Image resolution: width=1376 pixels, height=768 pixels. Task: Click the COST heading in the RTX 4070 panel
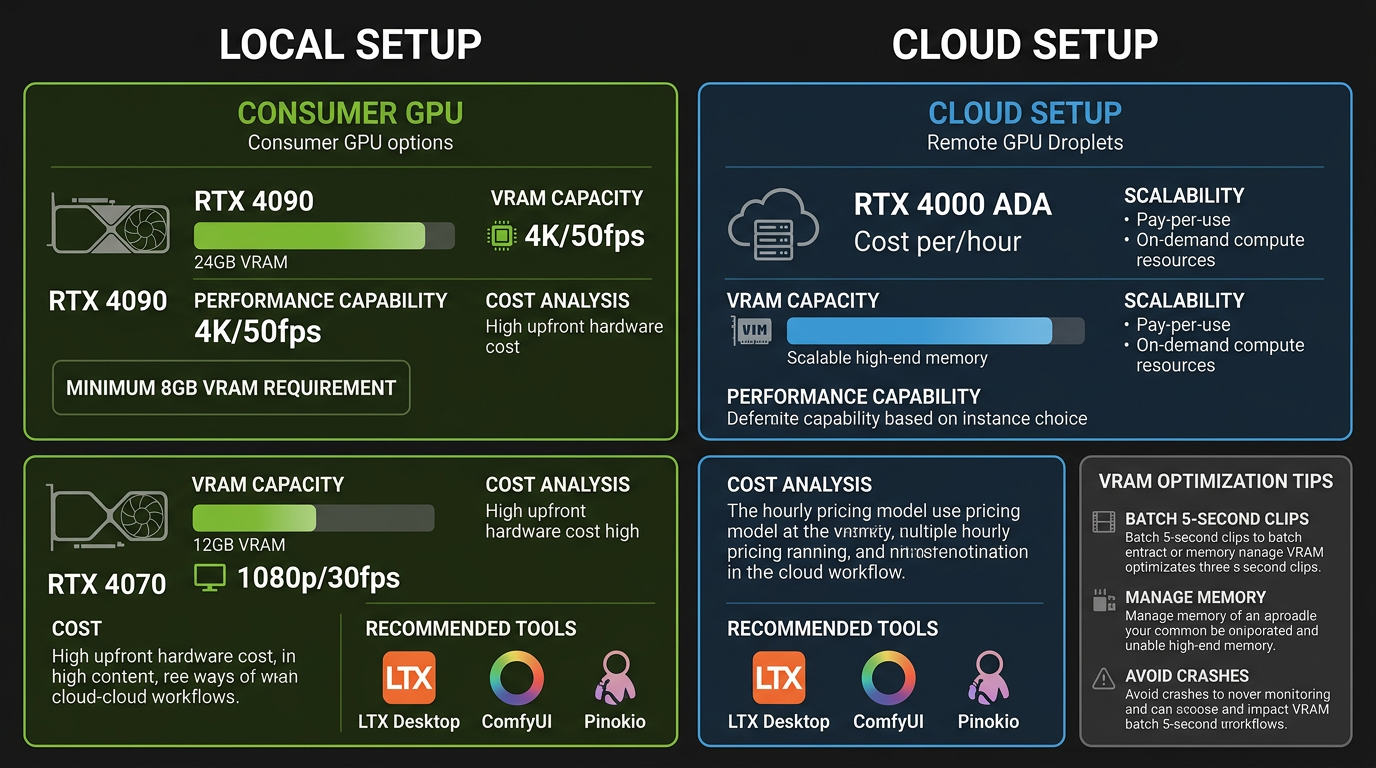(x=77, y=629)
